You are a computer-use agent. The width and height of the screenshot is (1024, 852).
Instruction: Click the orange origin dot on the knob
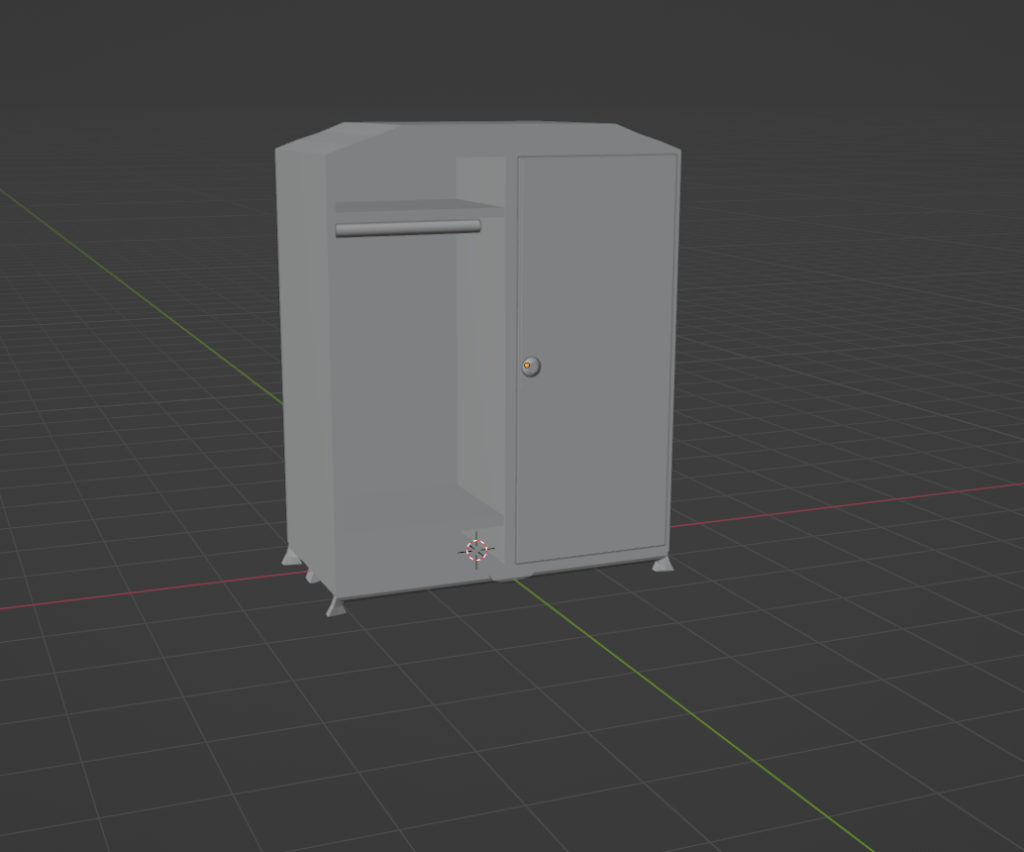[527, 366]
